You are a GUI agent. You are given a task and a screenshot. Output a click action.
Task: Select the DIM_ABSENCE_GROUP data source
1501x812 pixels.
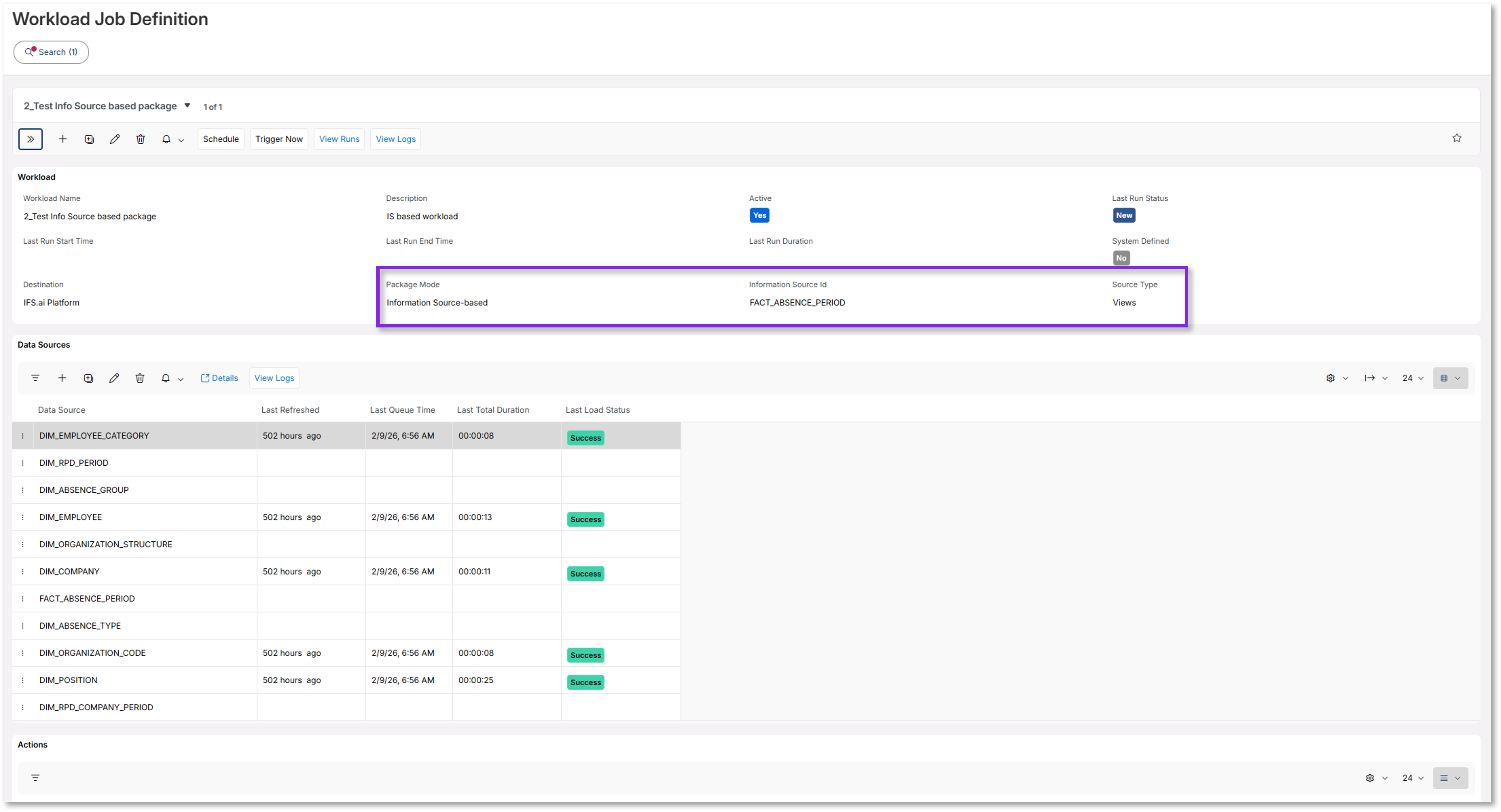[84, 490]
